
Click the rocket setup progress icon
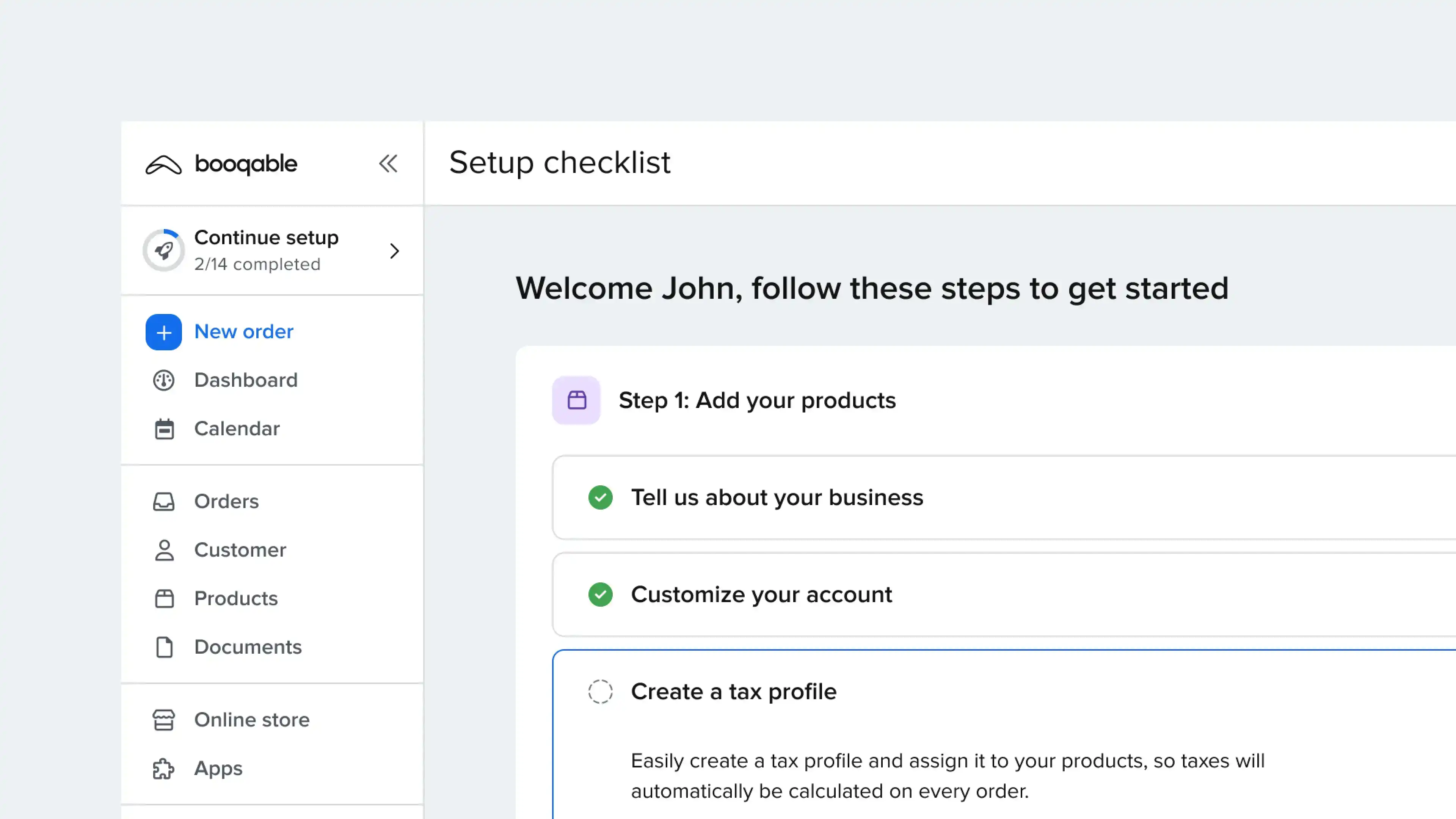pyautogui.click(x=163, y=250)
